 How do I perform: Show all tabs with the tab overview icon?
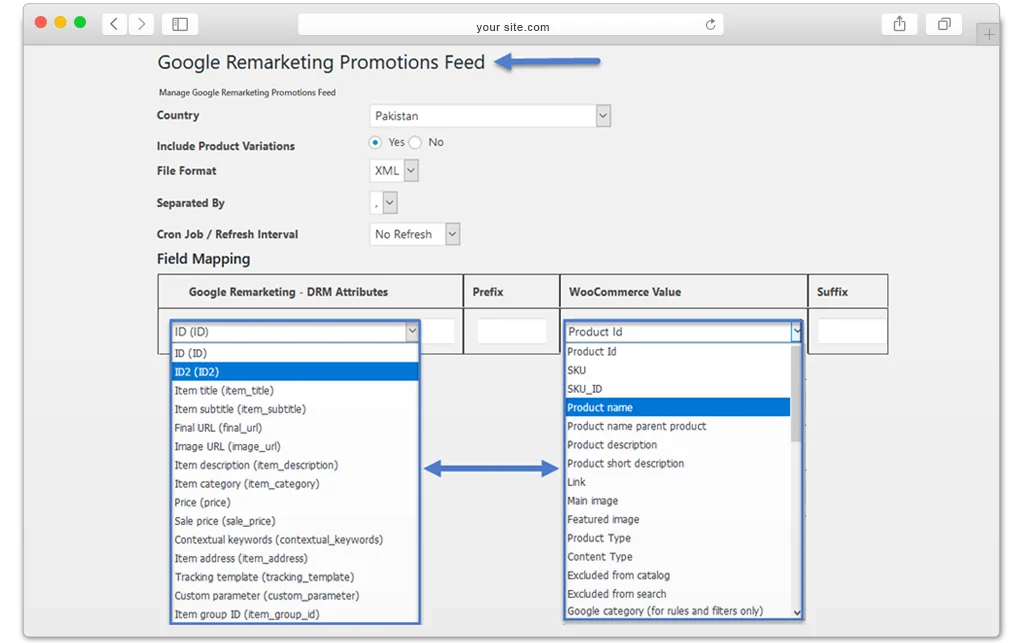click(x=944, y=24)
